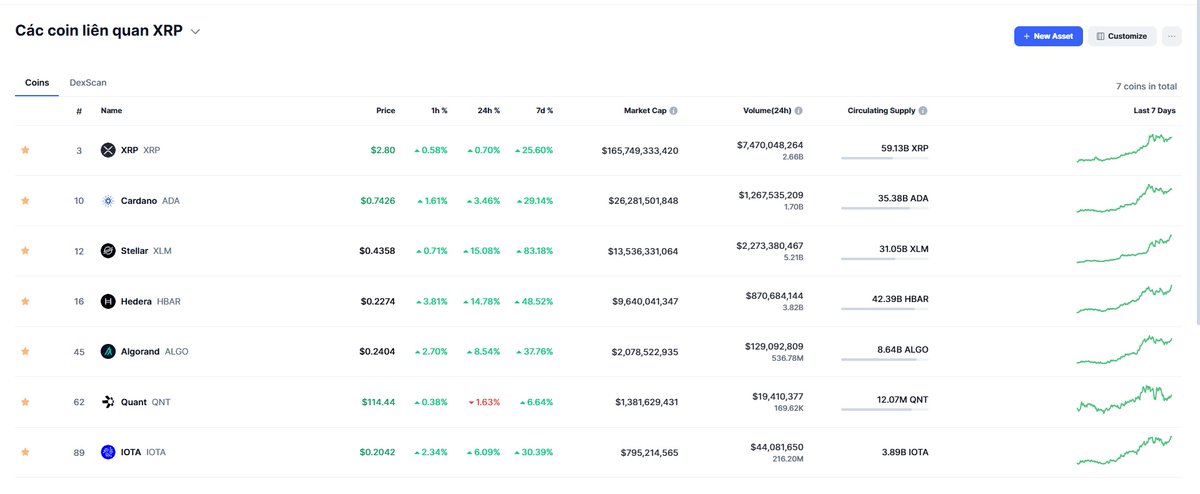Toggle the Hedera watchlist star

25,301
